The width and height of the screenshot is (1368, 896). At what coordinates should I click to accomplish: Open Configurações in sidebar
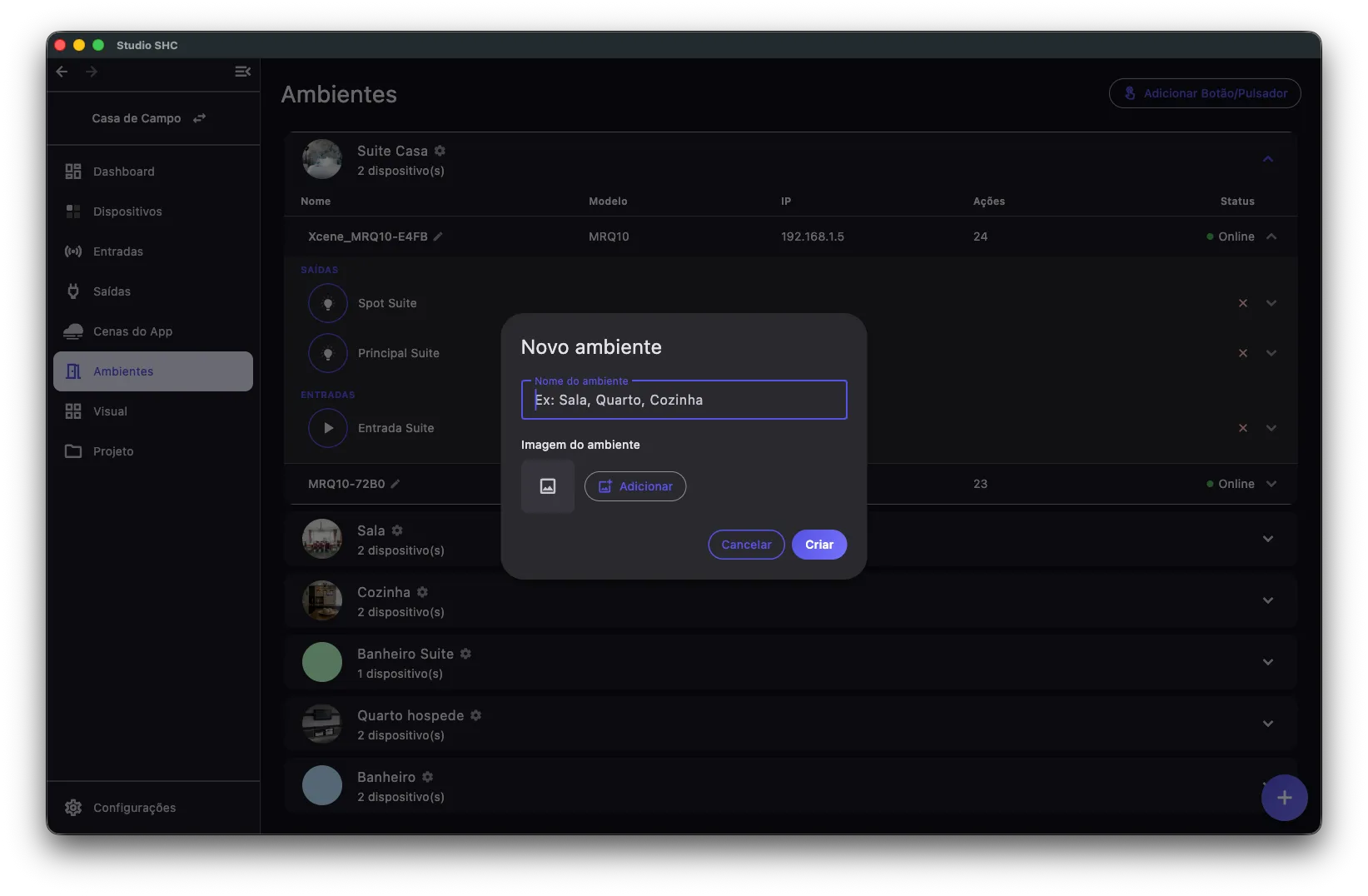click(153, 808)
